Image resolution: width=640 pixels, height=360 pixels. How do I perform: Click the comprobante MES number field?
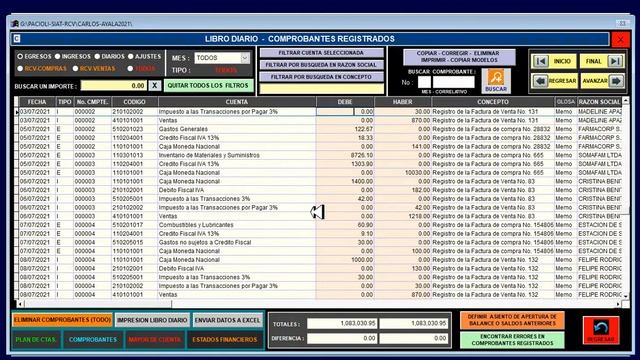[x=424, y=82]
